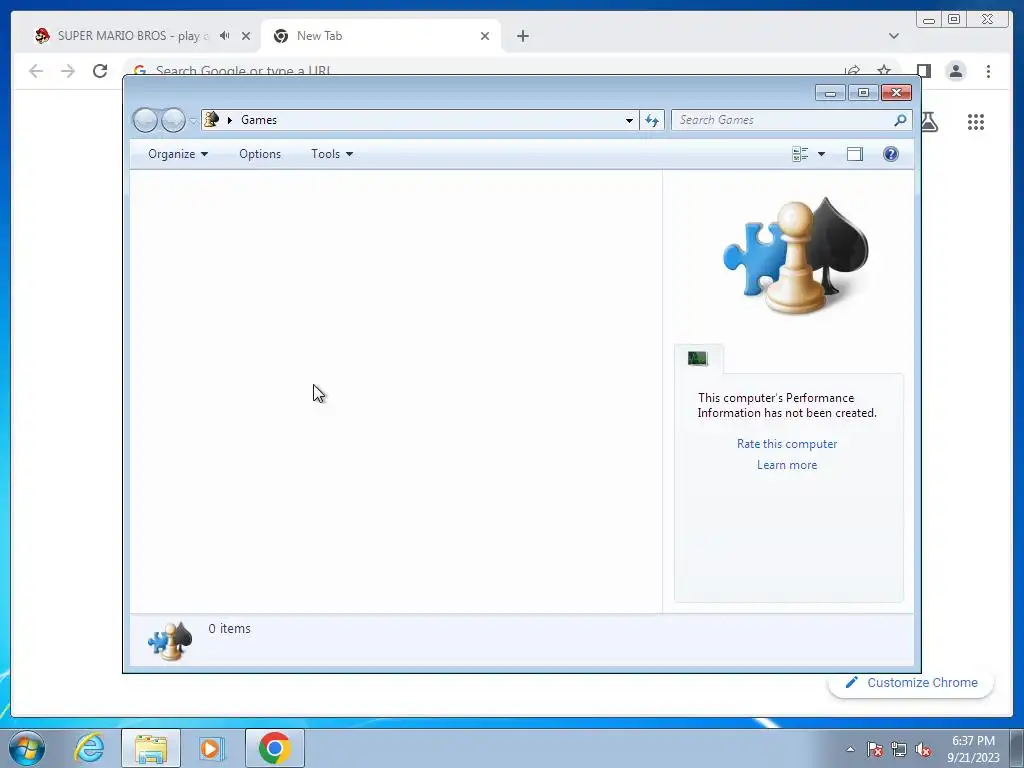Click Chrome's back navigation arrow
This screenshot has width=1024, height=768.
(36, 71)
